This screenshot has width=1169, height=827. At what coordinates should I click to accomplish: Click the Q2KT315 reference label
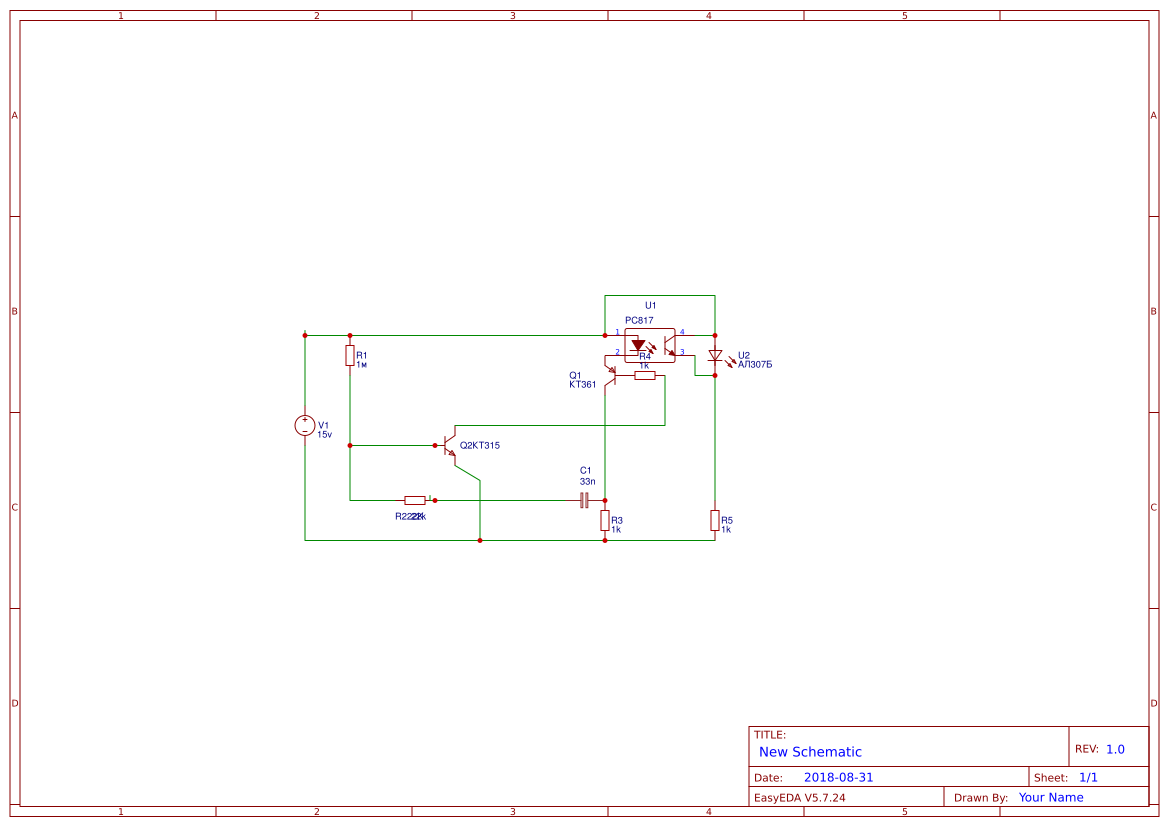[x=479, y=443]
